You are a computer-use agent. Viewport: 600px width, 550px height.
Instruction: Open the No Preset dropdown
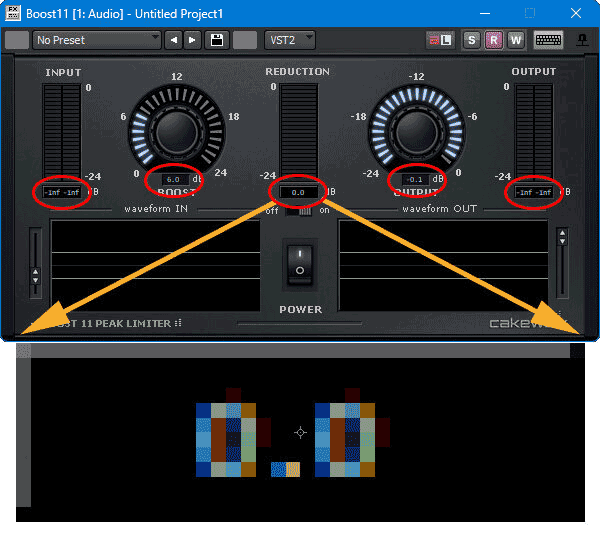coord(97,40)
